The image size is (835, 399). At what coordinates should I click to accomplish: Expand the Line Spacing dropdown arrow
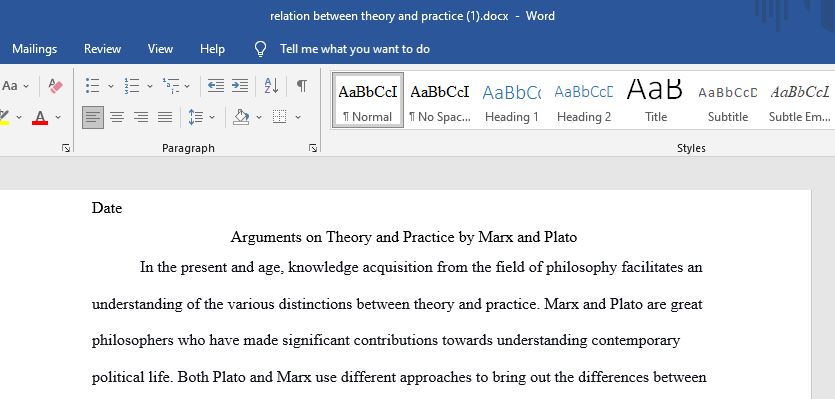pyautogui.click(x=212, y=117)
